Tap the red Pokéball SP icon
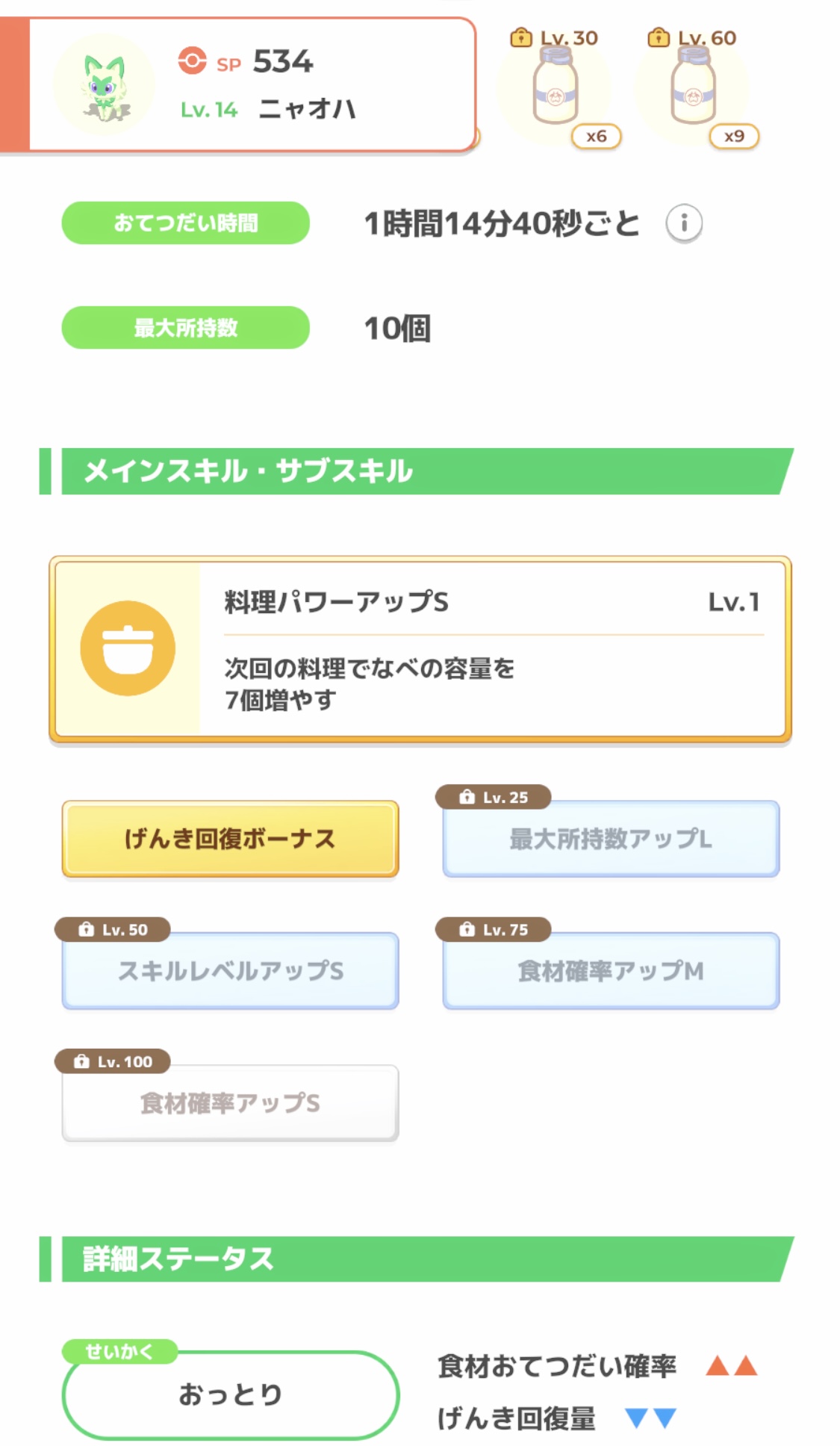Screen dimensions: 840x1446 point(192,60)
